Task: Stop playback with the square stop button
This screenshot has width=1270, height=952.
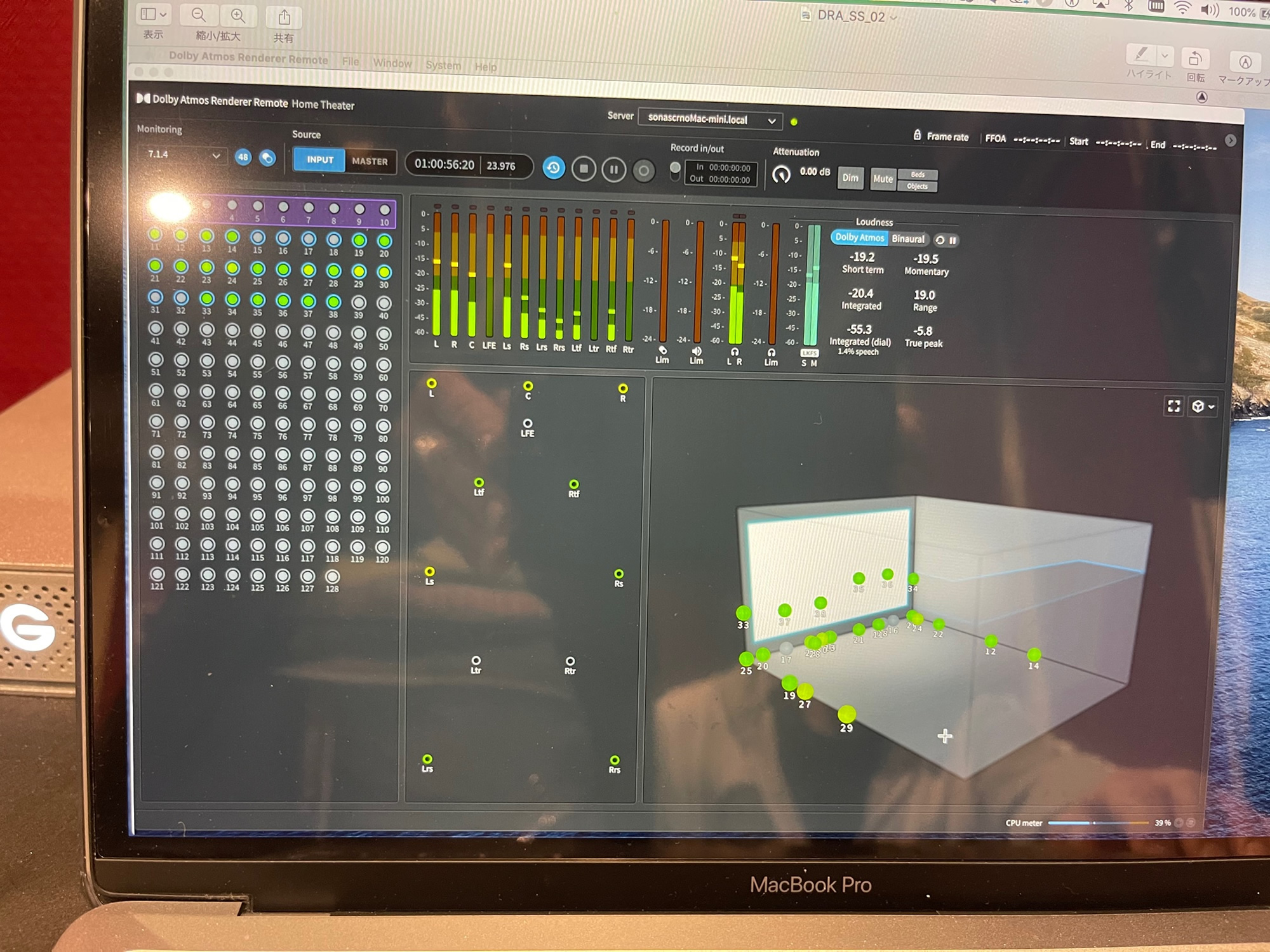Action: (x=584, y=169)
